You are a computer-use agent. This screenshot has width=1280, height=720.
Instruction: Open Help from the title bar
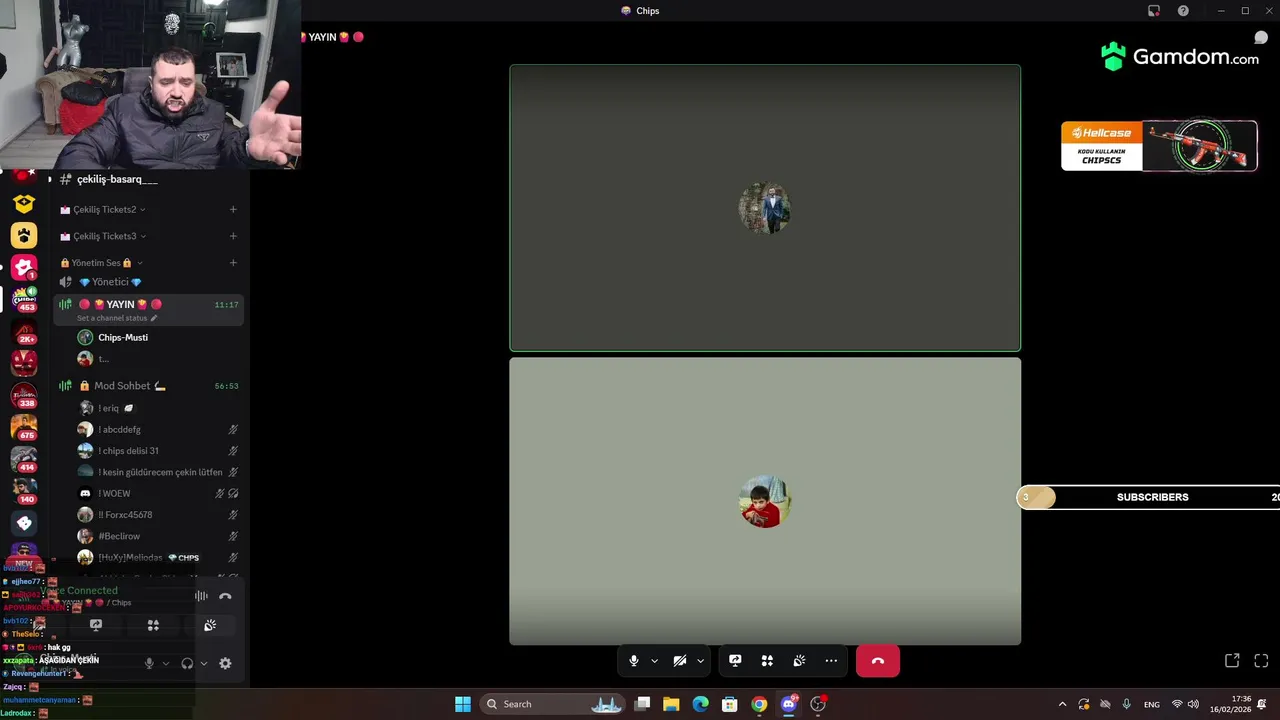coord(1183,11)
